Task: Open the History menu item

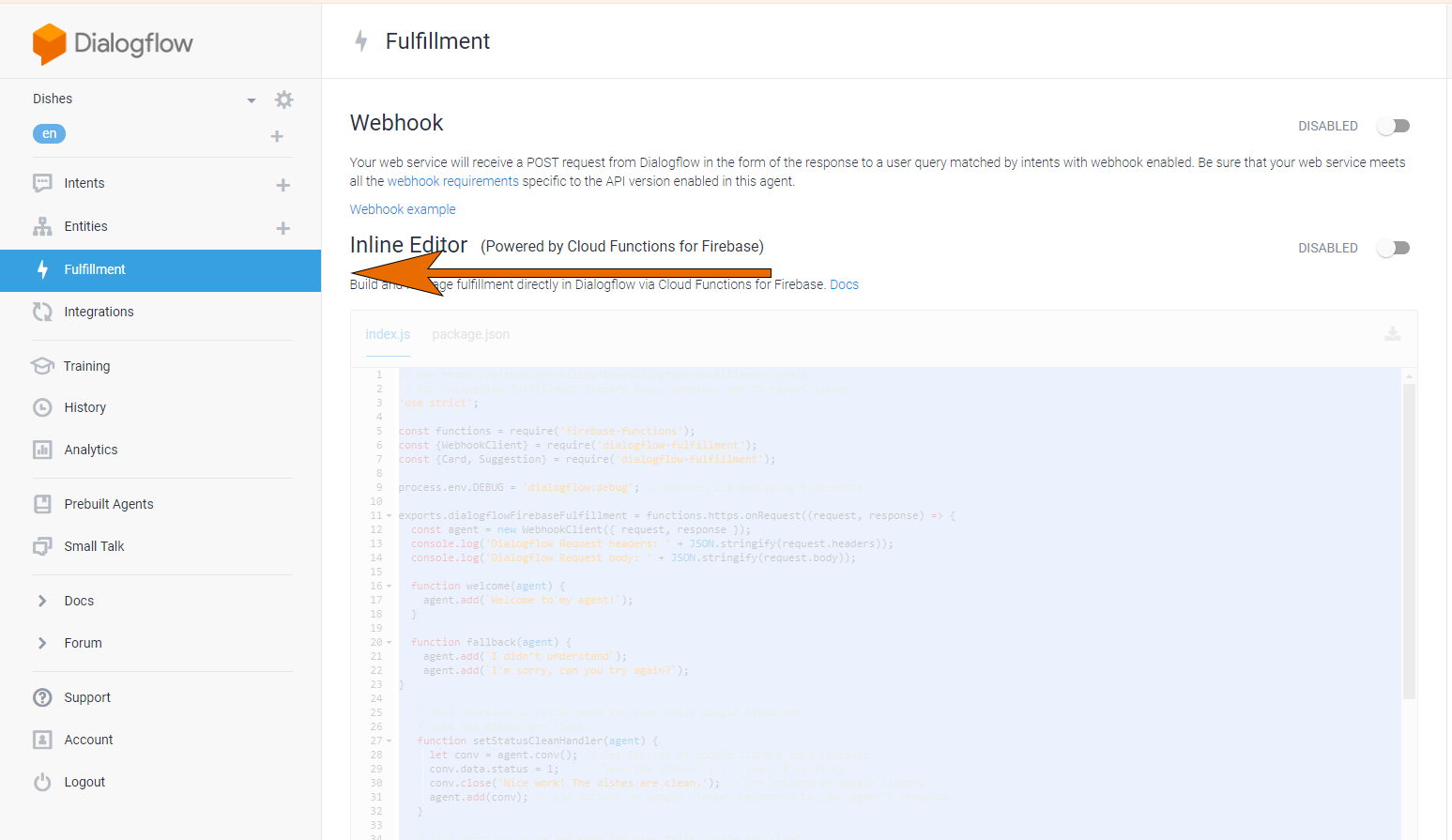Action: [x=84, y=407]
